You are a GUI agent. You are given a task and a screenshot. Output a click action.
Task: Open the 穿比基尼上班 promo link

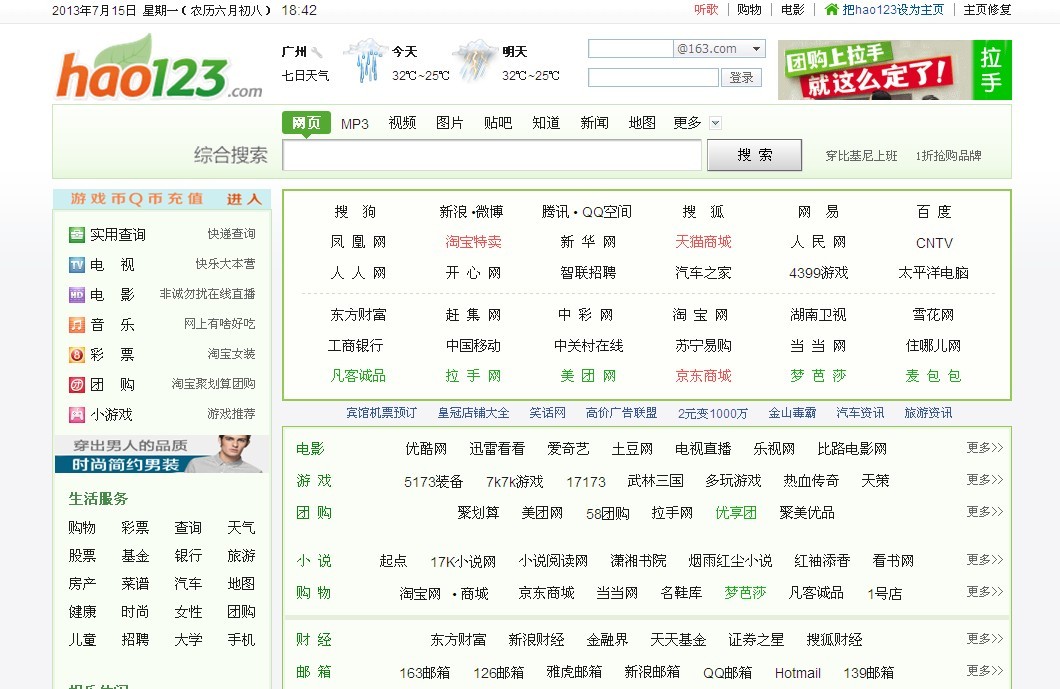click(x=861, y=156)
